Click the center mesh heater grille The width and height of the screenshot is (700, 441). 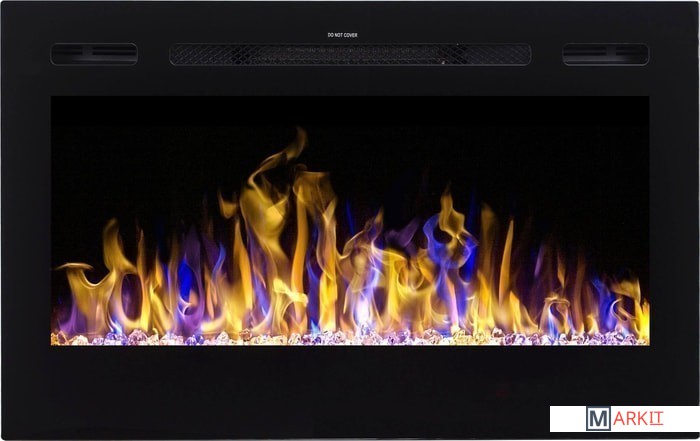click(x=350, y=54)
